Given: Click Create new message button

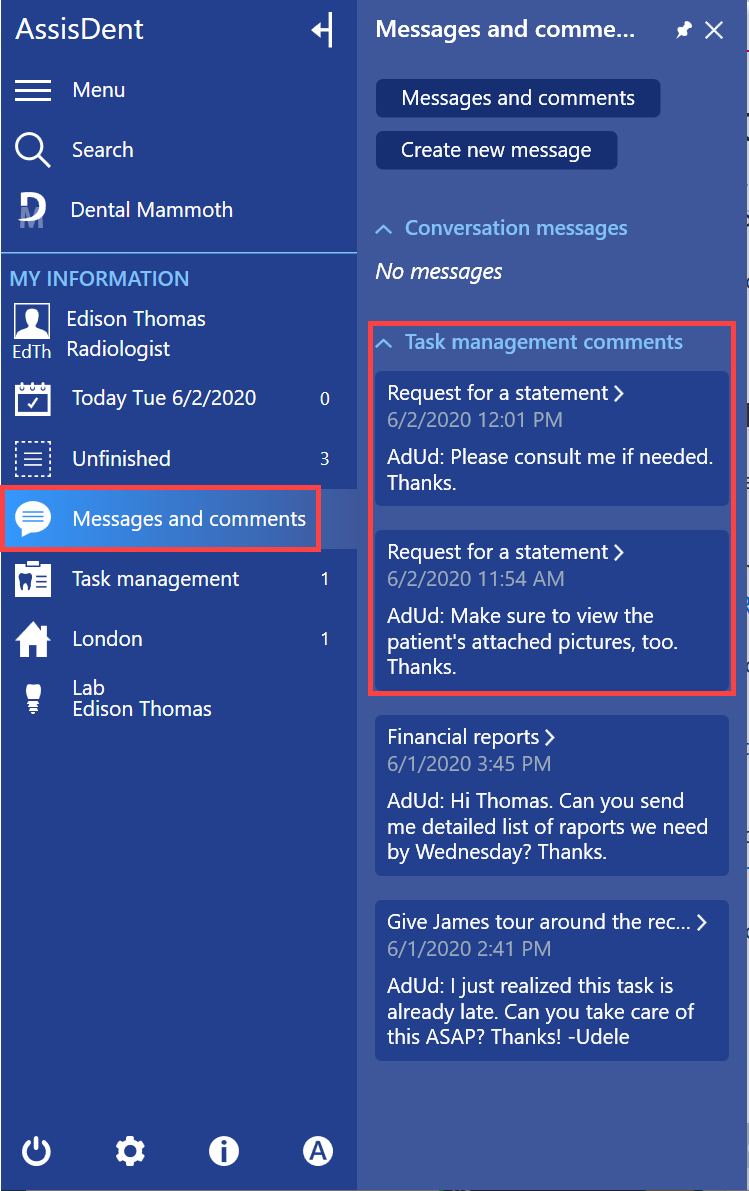Looking at the screenshot, I should point(496,150).
